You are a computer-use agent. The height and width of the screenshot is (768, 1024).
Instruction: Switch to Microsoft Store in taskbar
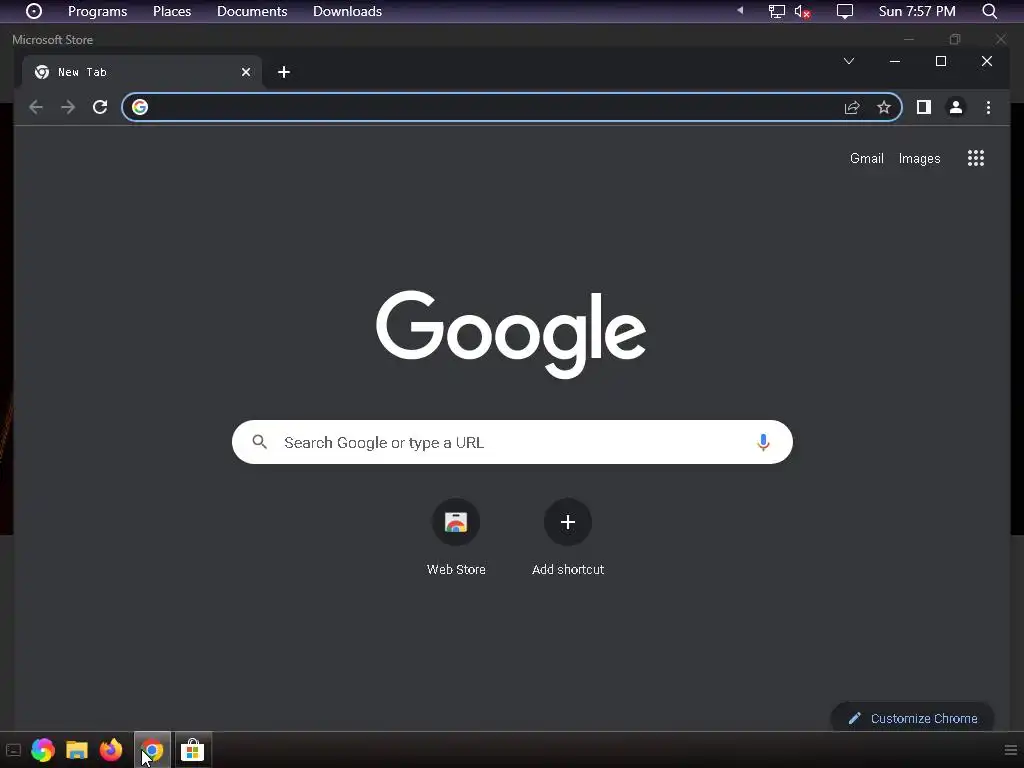coord(193,750)
